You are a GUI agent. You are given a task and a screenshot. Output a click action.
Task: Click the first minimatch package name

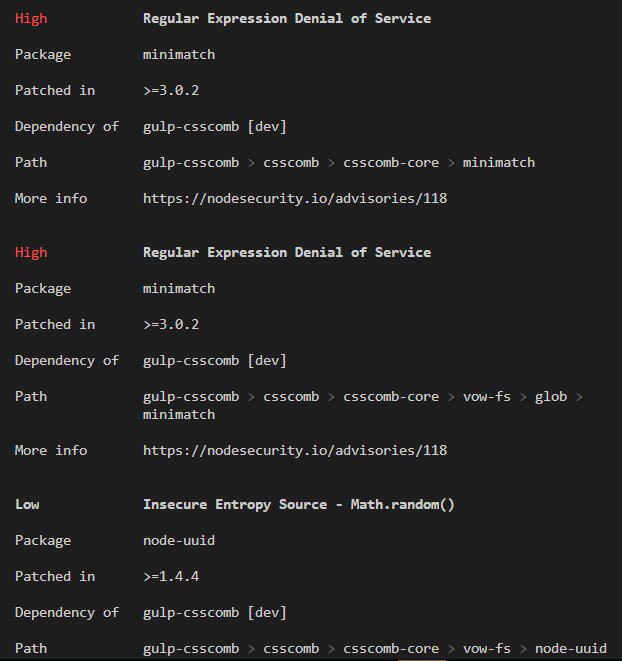[x=179, y=55]
